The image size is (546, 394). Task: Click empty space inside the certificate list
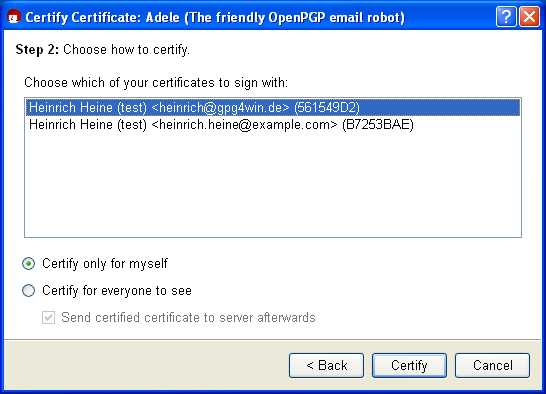pyautogui.click(x=273, y=185)
